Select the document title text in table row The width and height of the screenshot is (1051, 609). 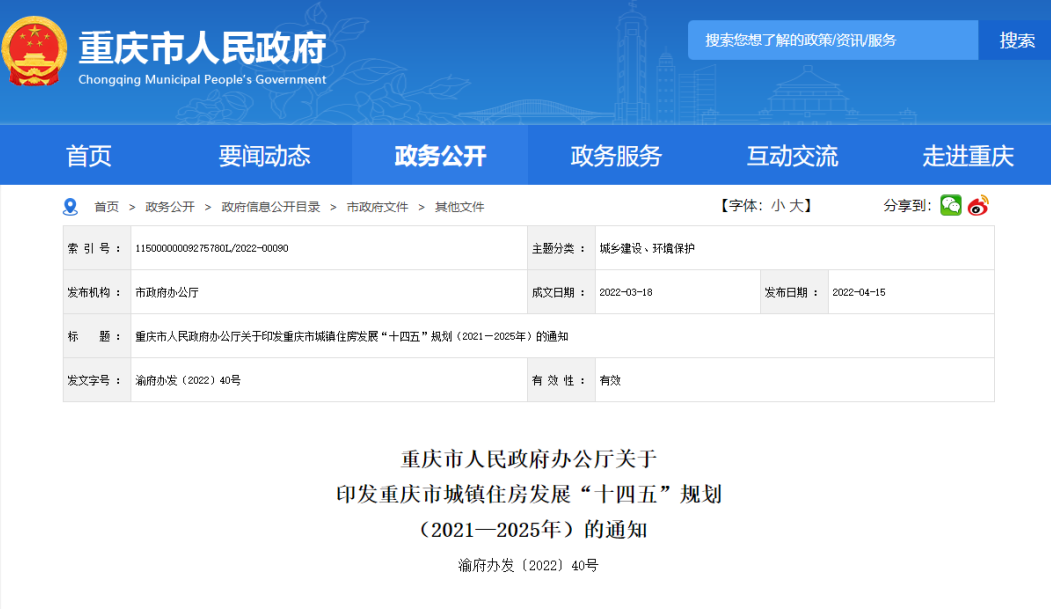coord(351,336)
